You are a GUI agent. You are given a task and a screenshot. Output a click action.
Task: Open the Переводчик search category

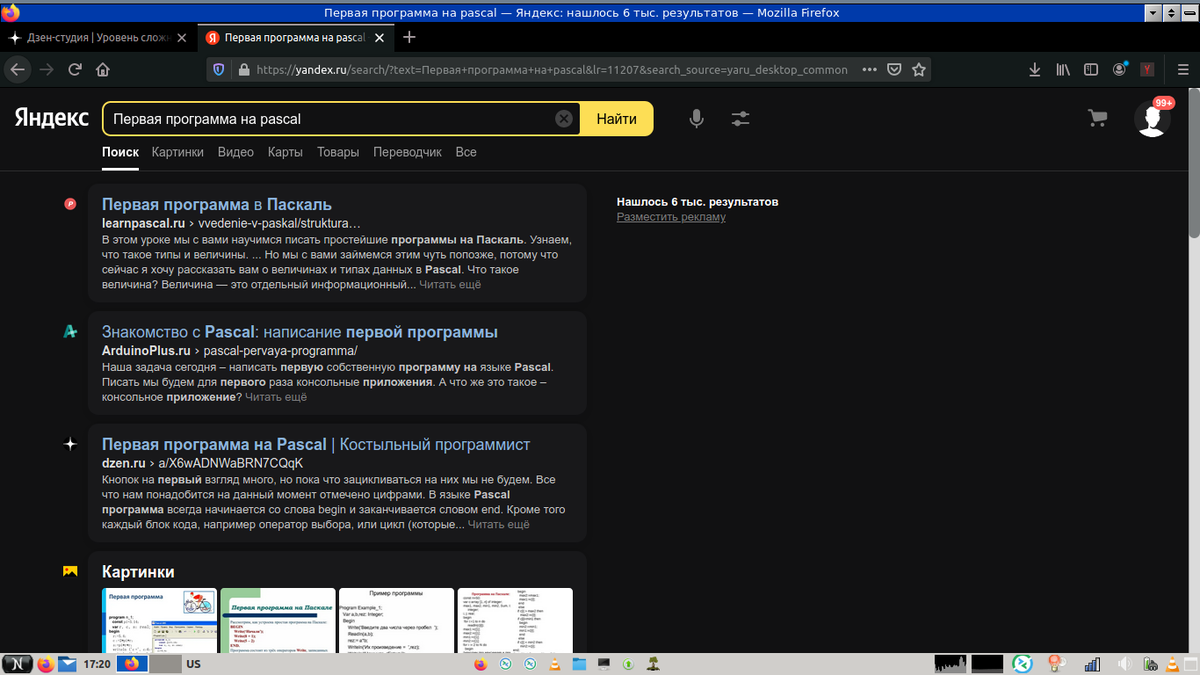tap(407, 152)
